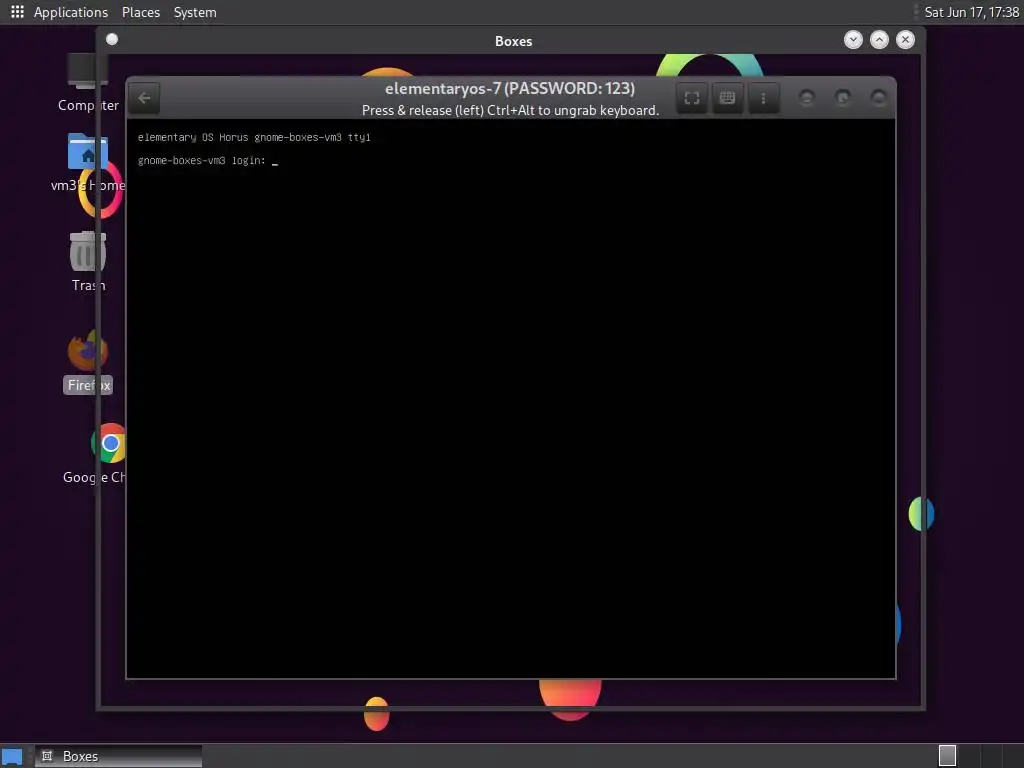Select the Computer desktop icon
The height and width of the screenshot is (768, 1024).
[88, 83]
